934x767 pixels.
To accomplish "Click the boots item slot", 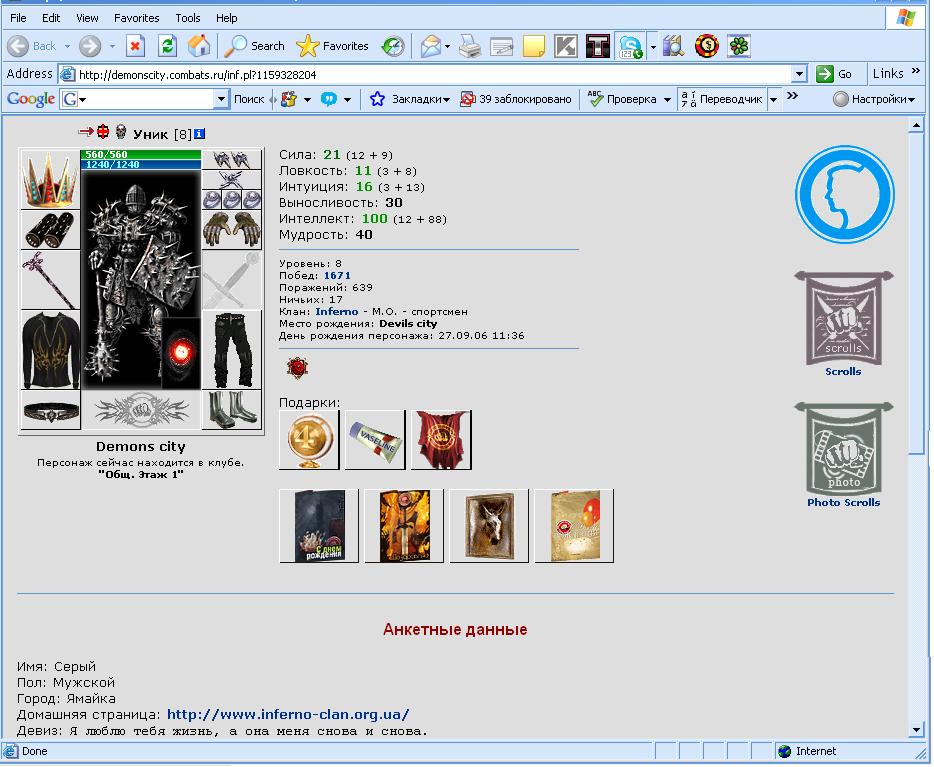I will point(232,410).
